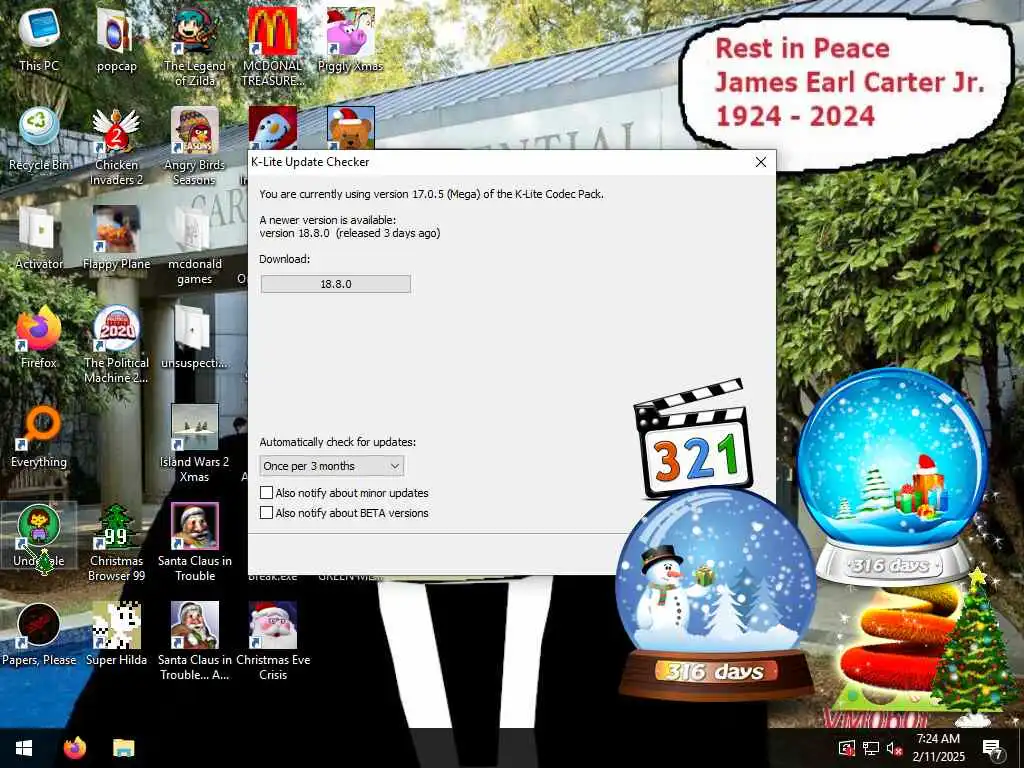This screenshot has height=768, width=1024.
Task: Open This PC desktop icon
Action: pos(39,39)
